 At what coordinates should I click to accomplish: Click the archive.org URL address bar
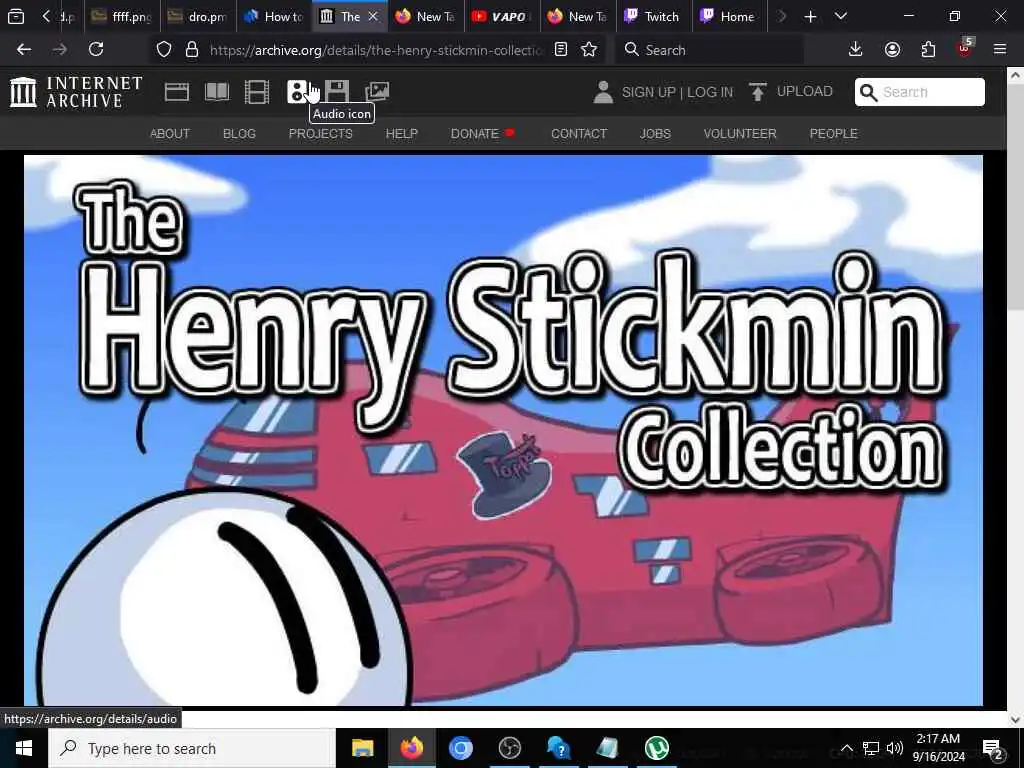[376, 50]
